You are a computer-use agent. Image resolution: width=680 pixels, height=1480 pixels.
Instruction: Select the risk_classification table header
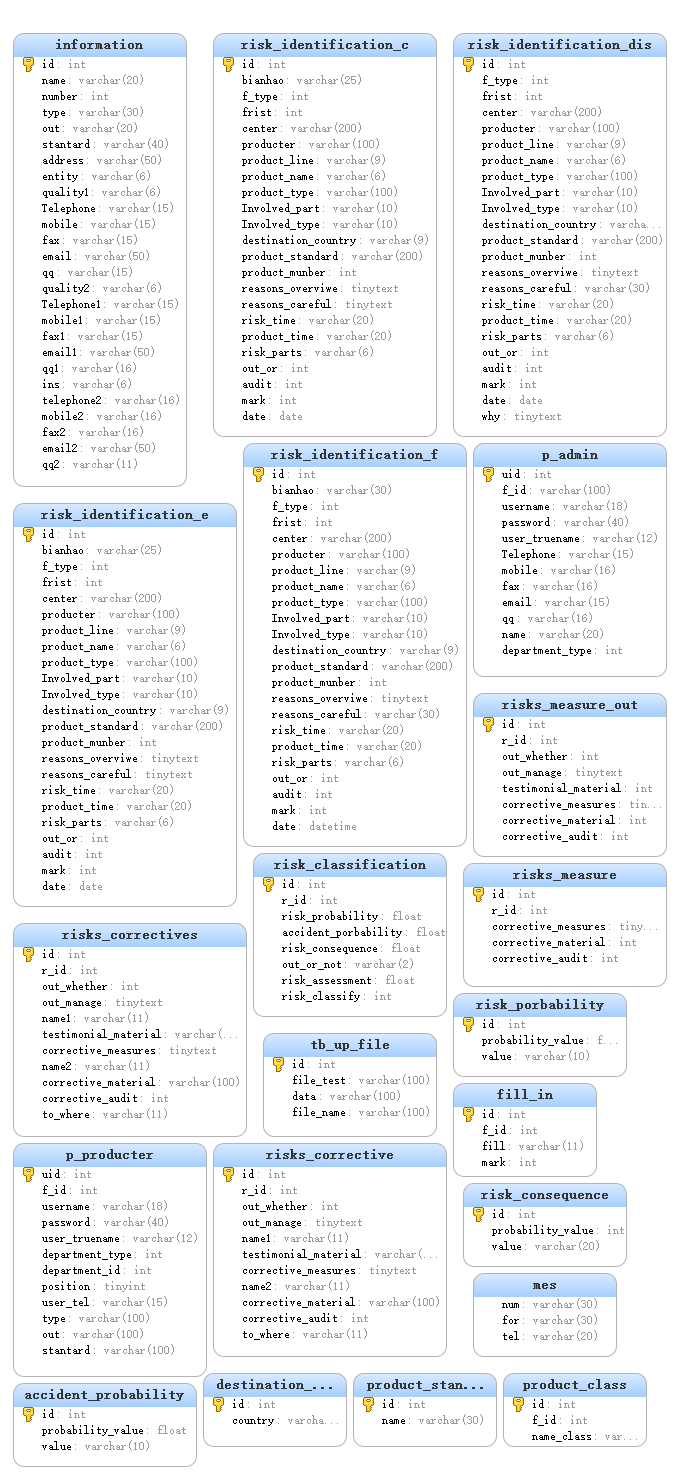pyautogui.click(x=350, y=865)
